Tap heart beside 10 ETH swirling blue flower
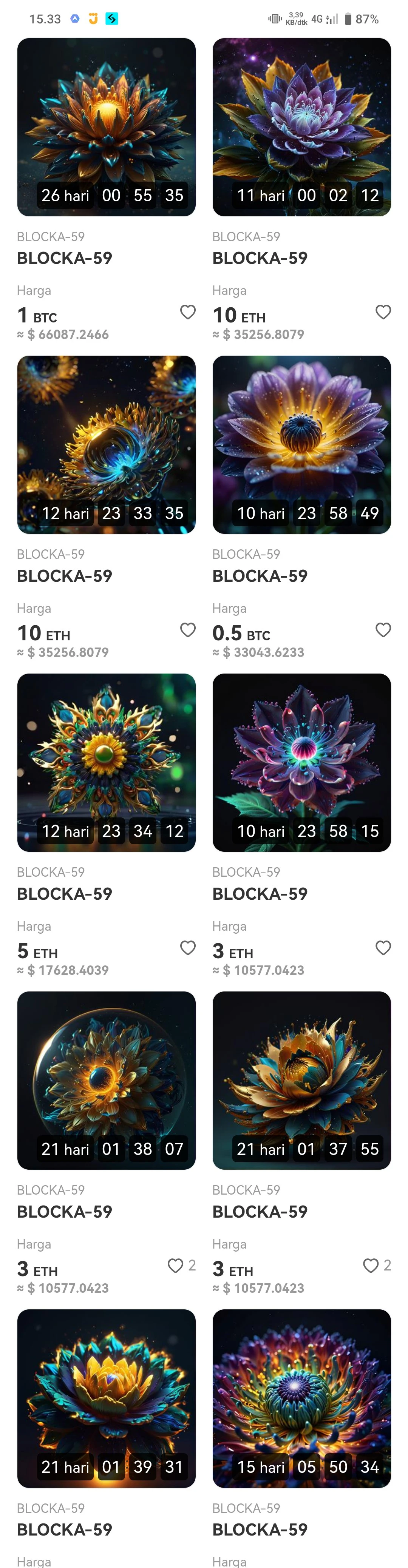The height and width of the screenshot is (1568, 408). point(187,629)
